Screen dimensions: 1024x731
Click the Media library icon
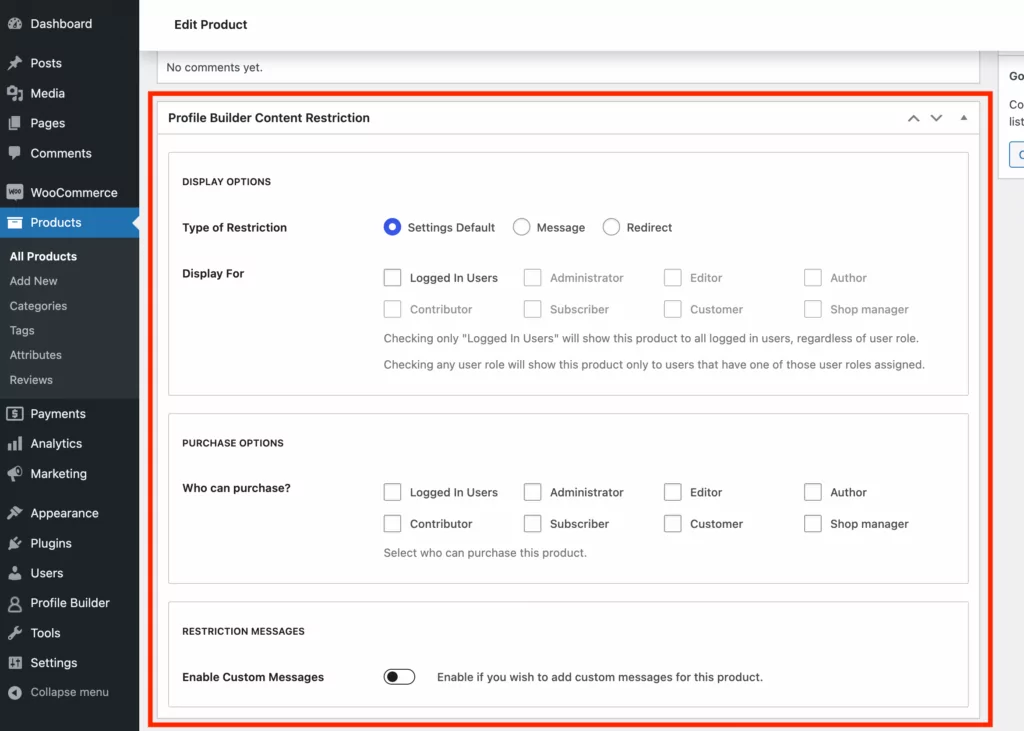(x=15, y=93)
